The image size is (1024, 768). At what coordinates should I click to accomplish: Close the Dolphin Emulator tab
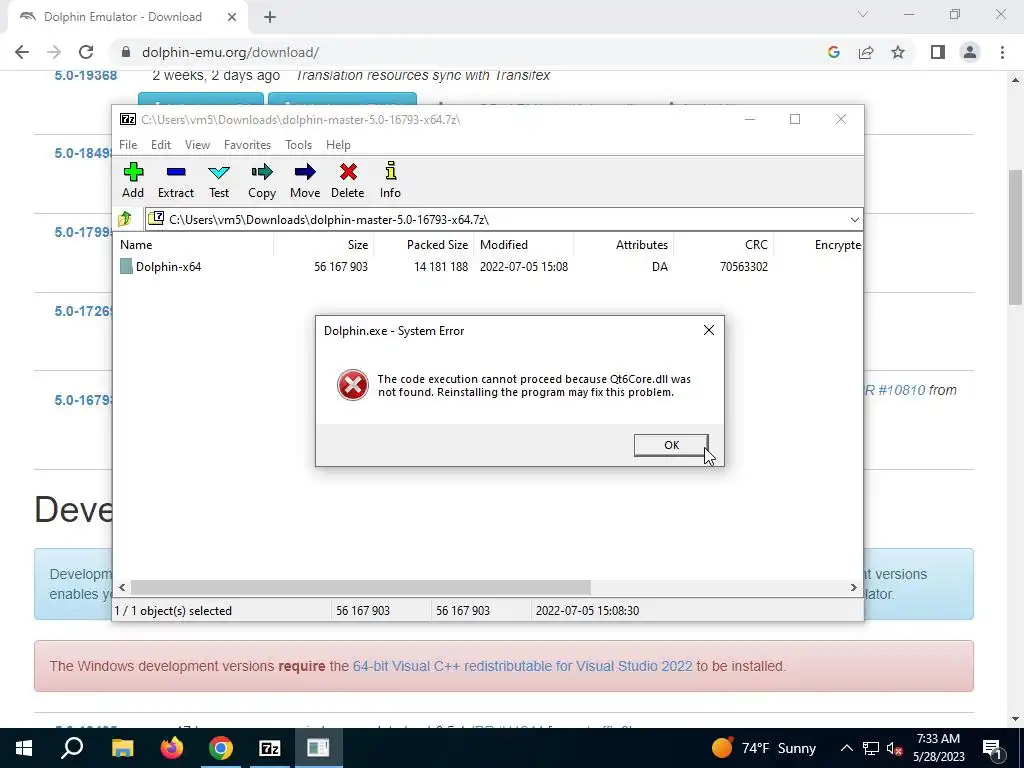pos(232,17)
